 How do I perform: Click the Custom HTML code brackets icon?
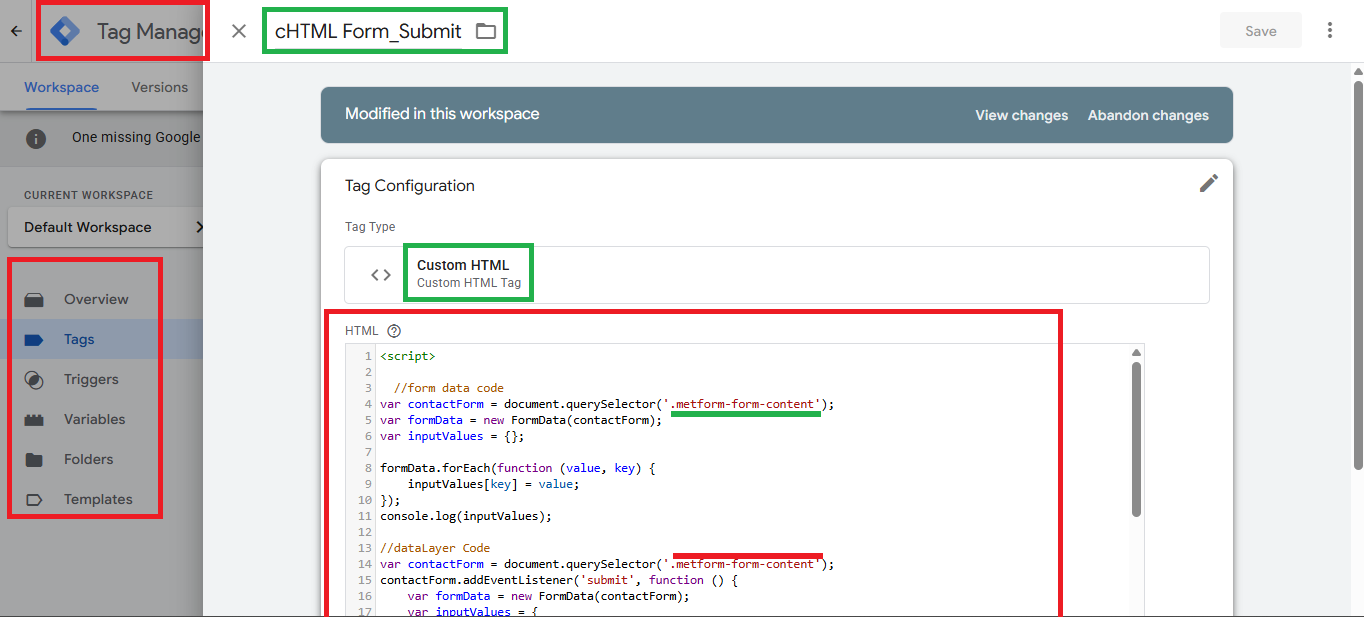(x=381, y=275)
